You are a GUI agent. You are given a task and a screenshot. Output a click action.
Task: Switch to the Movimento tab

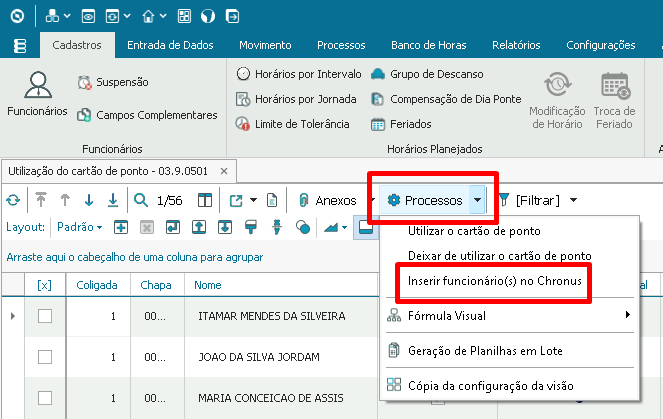pyautogui.click(x=265, y=45)
